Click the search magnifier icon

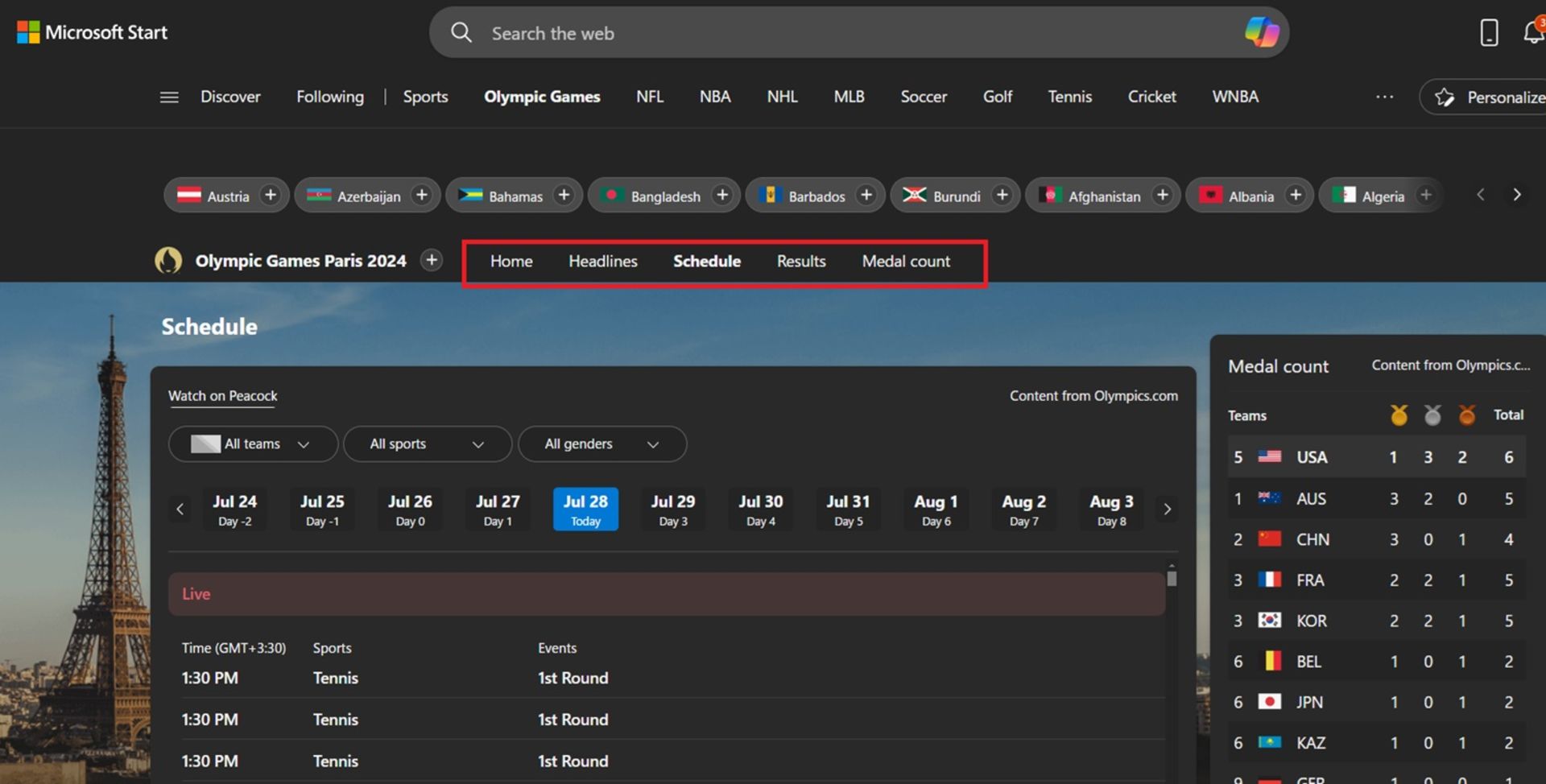461,32
